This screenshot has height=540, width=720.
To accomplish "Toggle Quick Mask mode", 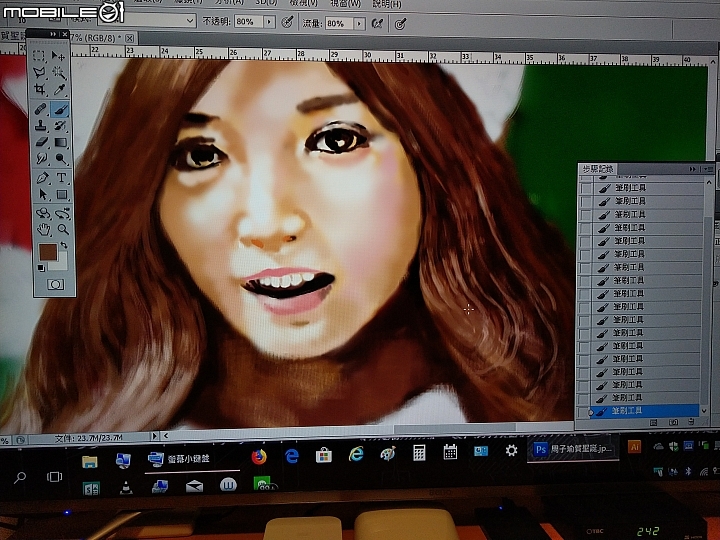I will tap(56, 285).
